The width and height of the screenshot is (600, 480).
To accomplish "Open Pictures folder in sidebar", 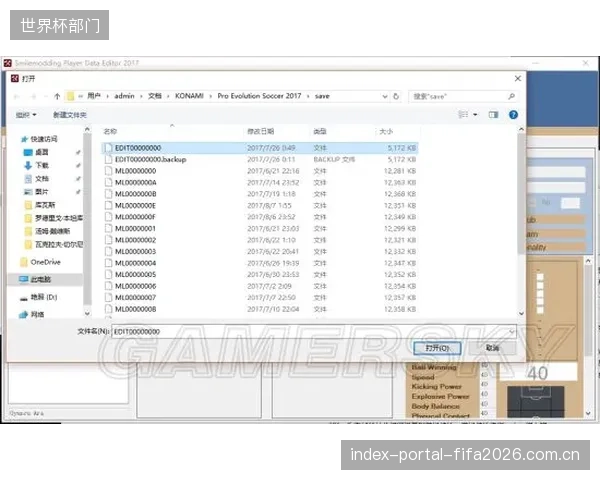I will pyautogui.click(x=36, y=192).
